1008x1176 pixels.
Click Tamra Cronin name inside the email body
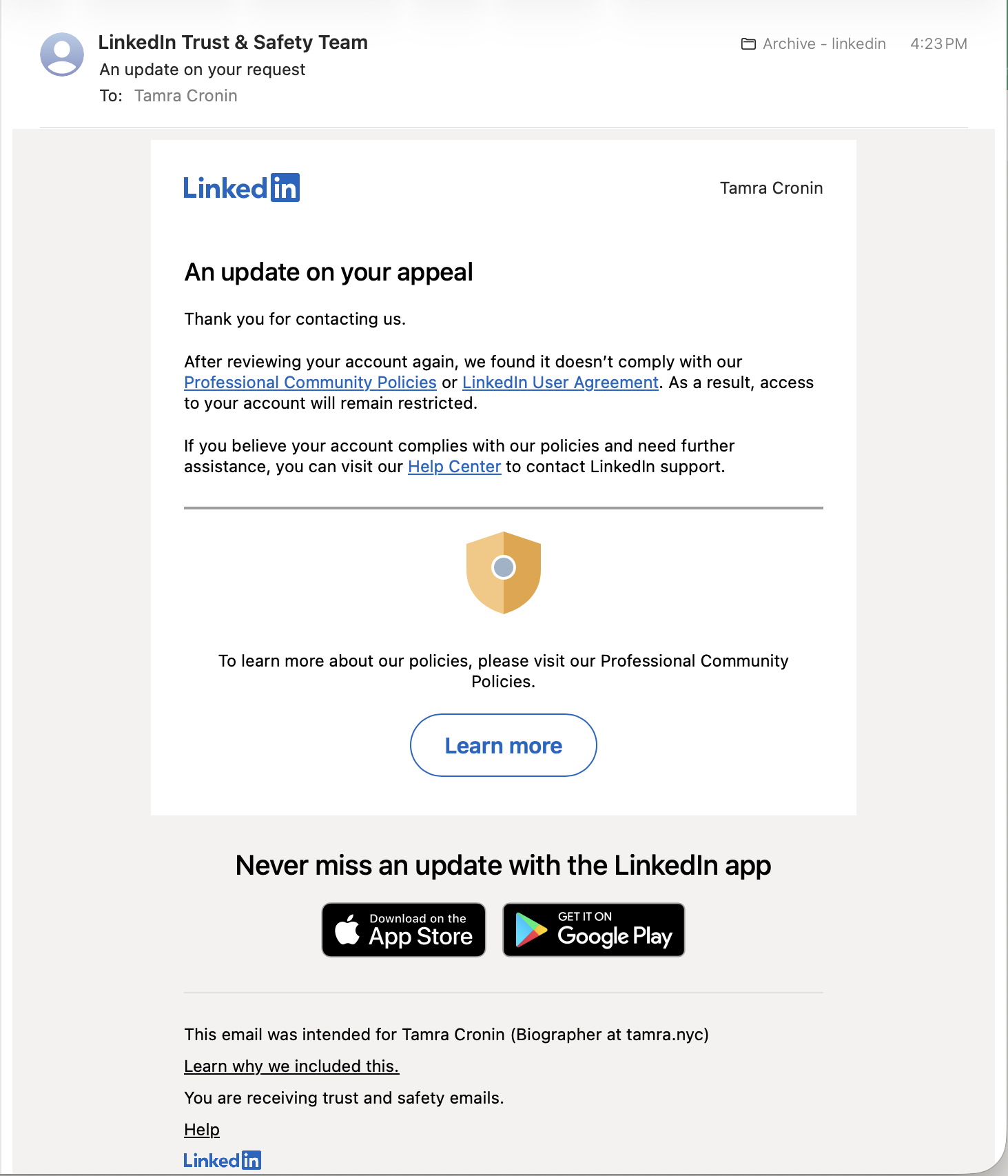pos(771,187)
